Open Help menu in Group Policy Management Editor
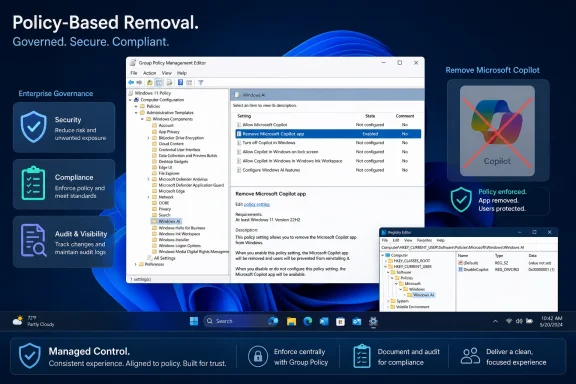Viewport: 576px width, 384px height. pos(182,73)
